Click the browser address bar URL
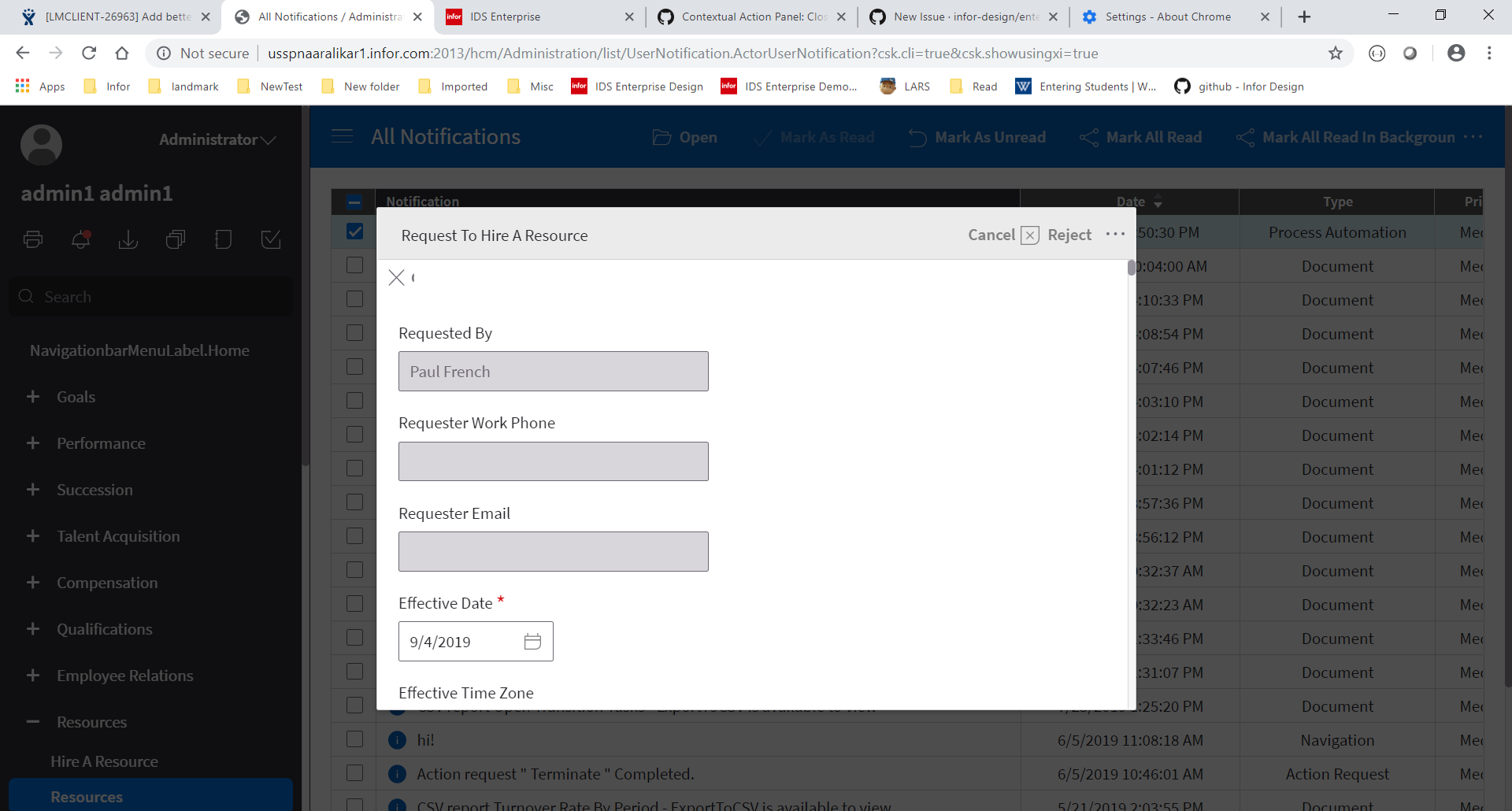Image resolution: width=1512 pixels, height=811 pixels. [683, 53]
